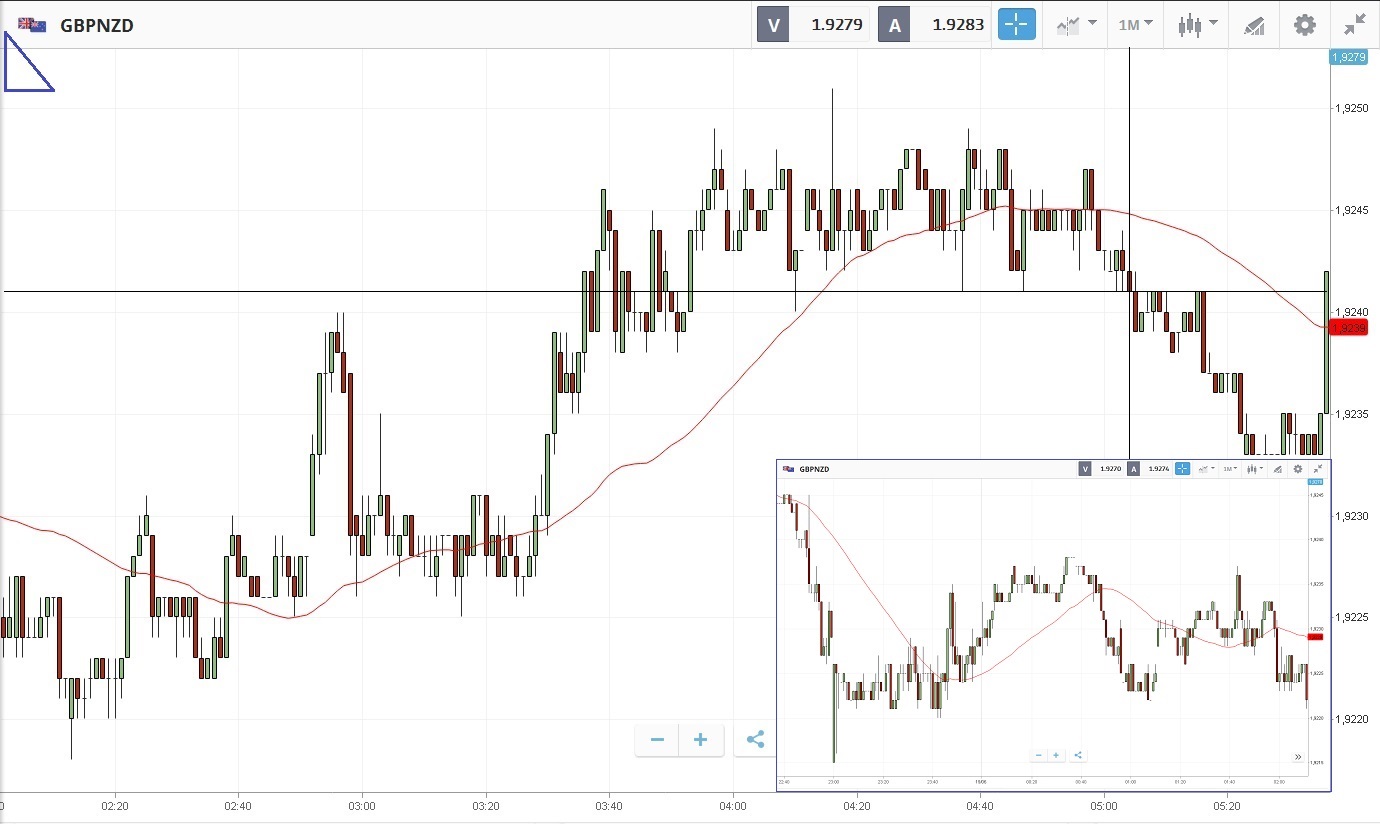Viewport: 1380px width, 824px height.
Task: Jump to latest with inset chart double-arrow
Action: [x=1298, y=757]
